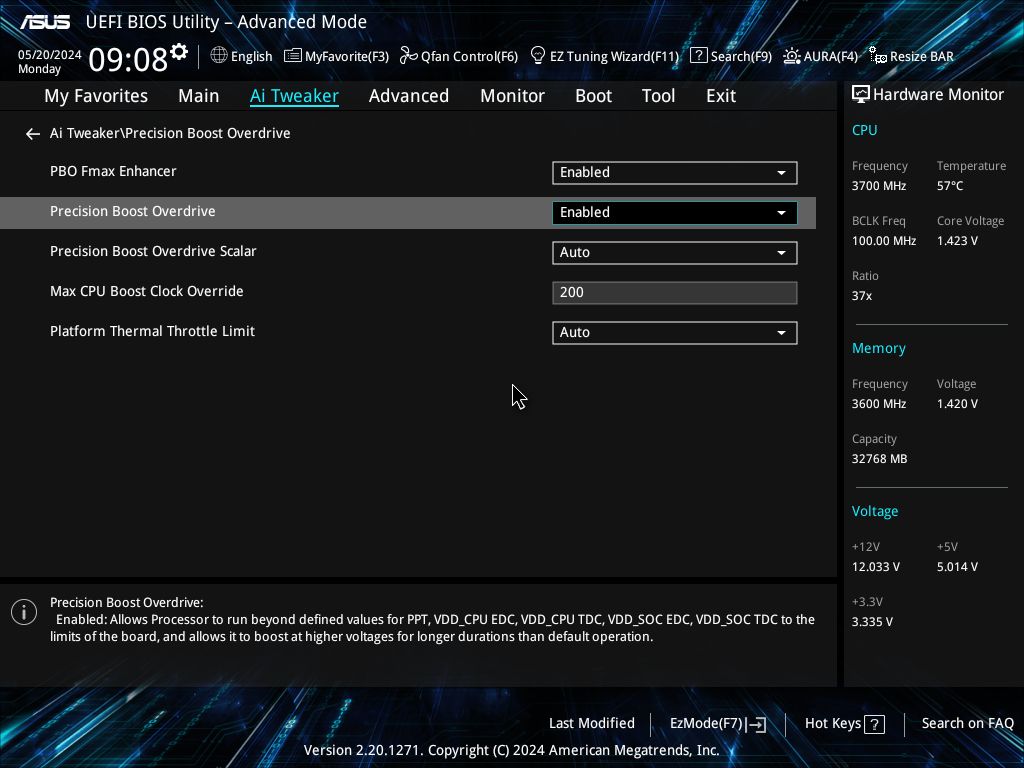This screenshot has width=1024, height=768.
Task: Click the Resize BAR label
Action: tap(921, 56)
